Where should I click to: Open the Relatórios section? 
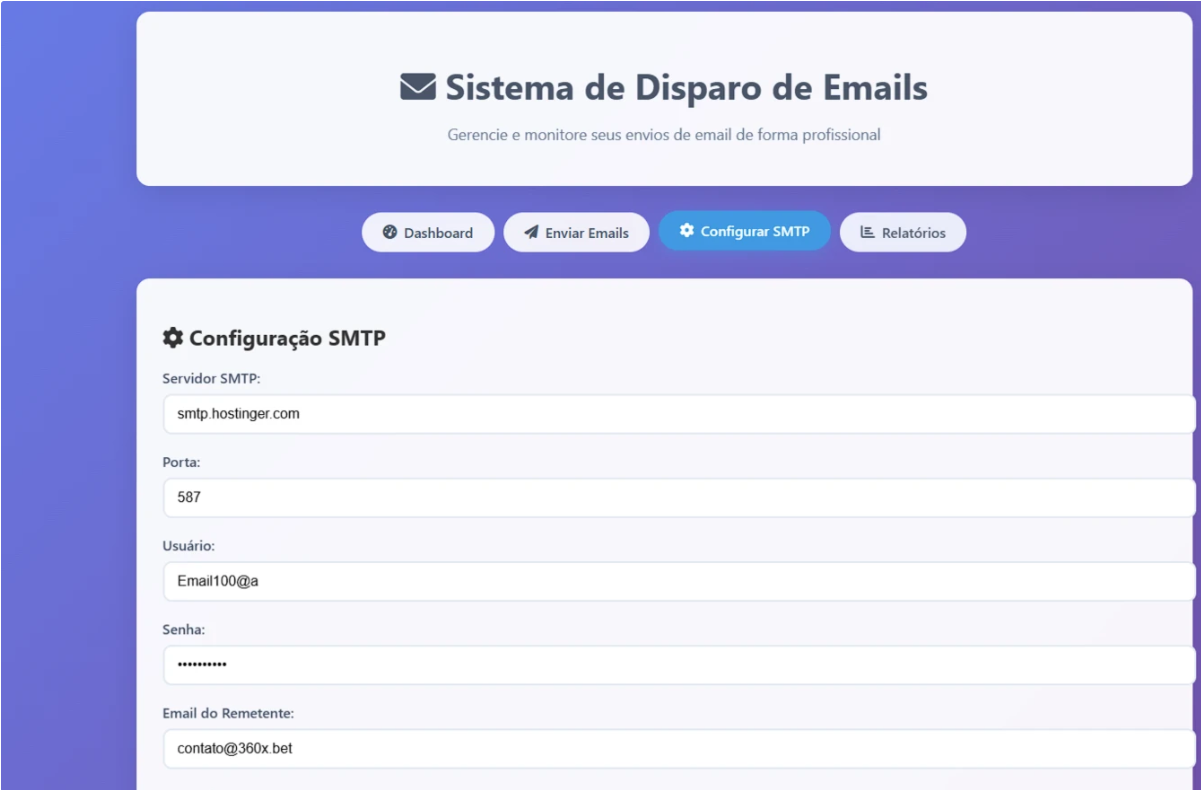[903, 232]
